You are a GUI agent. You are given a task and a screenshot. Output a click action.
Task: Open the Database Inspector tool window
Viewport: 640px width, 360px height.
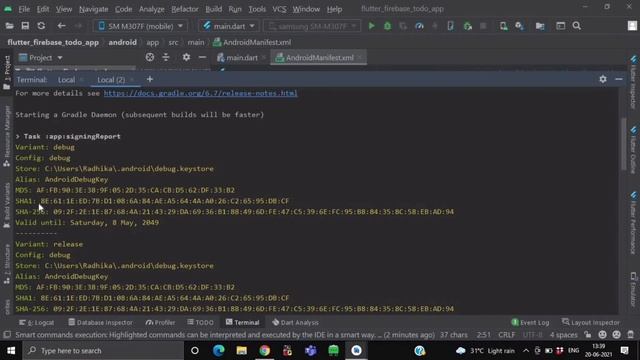tap(100, 322)
